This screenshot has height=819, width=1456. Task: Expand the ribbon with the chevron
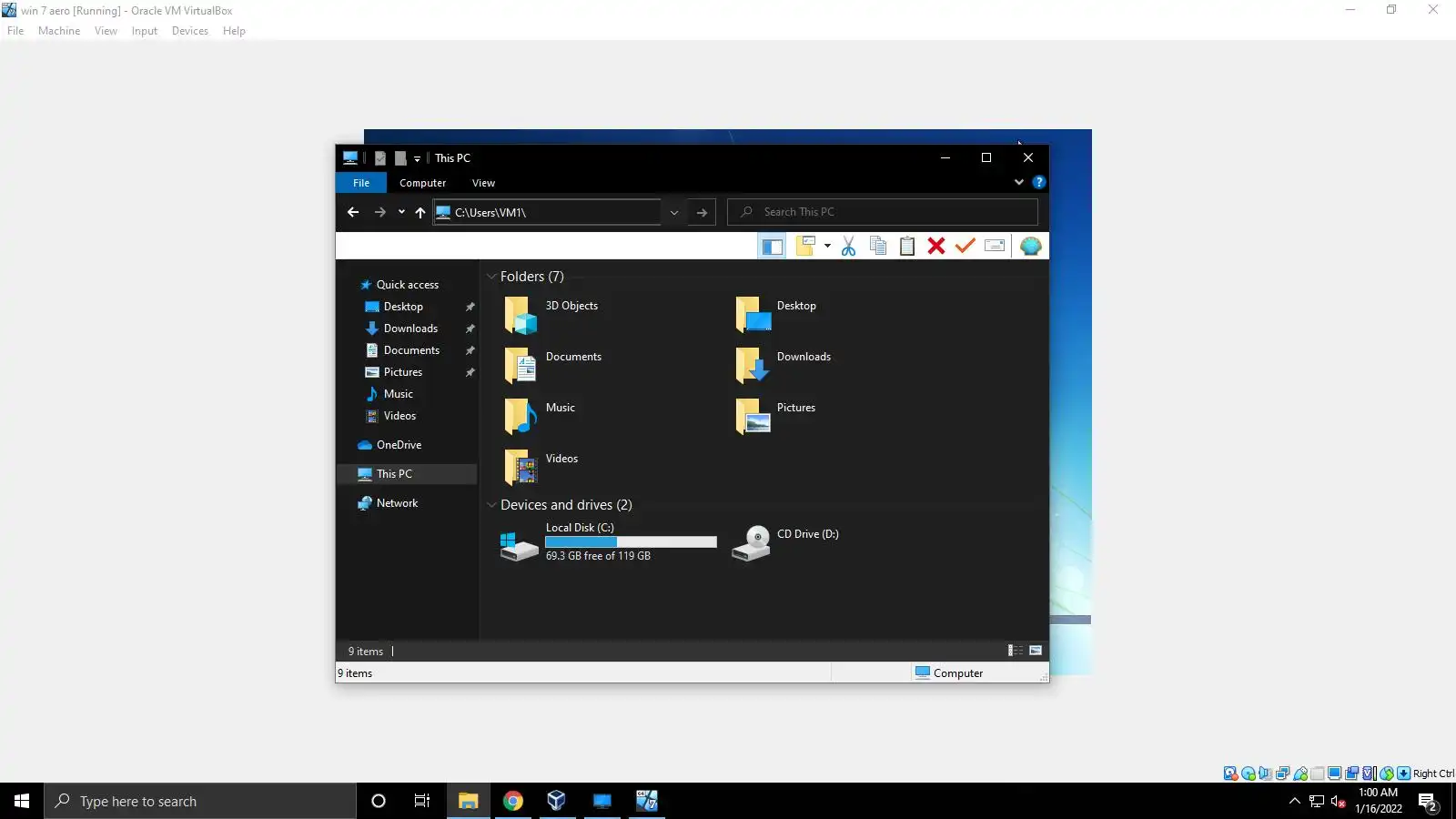(1019, 182)
